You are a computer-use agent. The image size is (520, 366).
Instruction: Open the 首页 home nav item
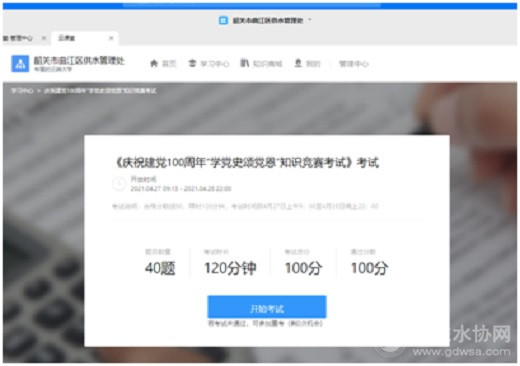pos(163,63)
